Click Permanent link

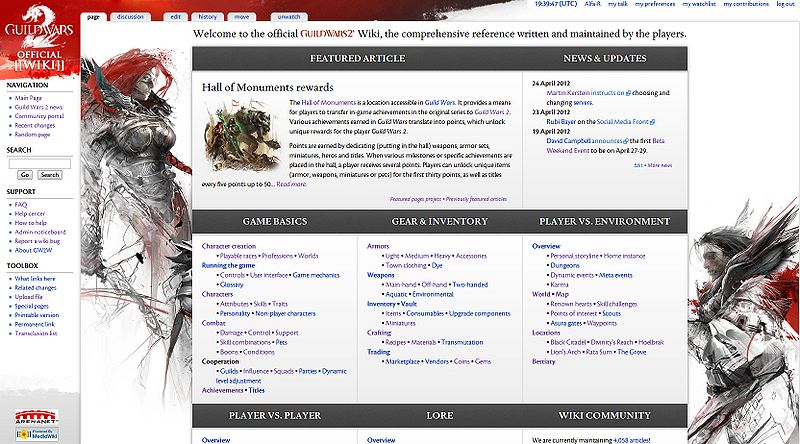[x=35, y=325]
